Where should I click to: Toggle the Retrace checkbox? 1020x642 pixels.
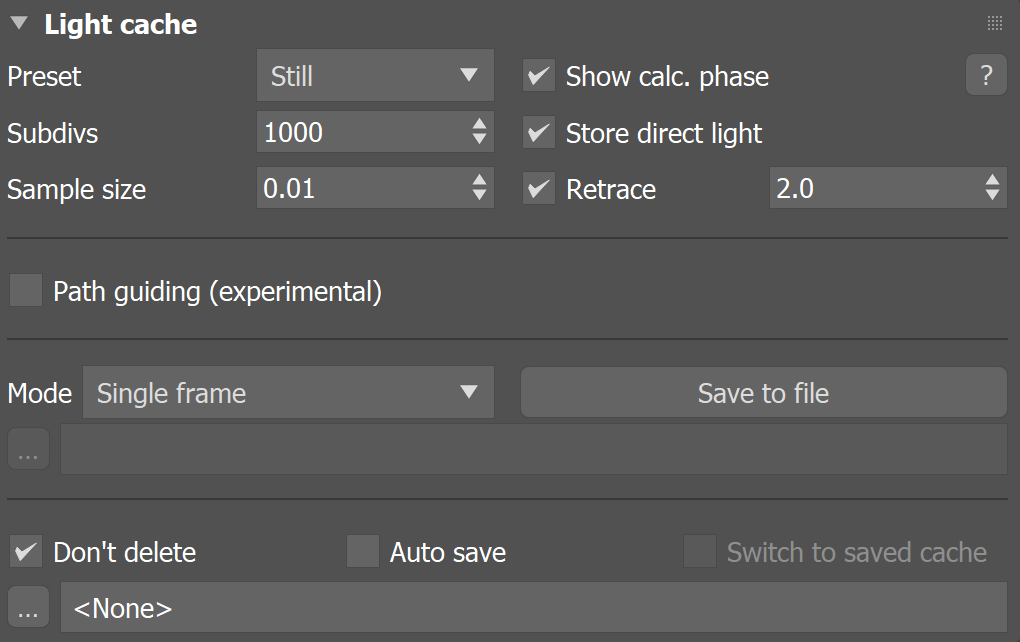coord(539,189)
